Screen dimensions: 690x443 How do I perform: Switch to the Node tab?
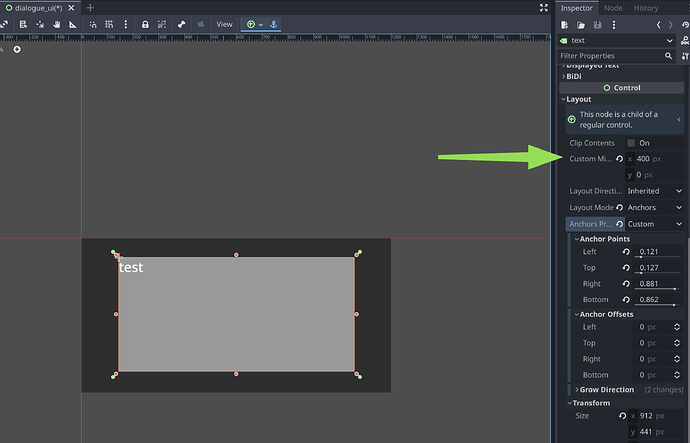pos(613,8)
